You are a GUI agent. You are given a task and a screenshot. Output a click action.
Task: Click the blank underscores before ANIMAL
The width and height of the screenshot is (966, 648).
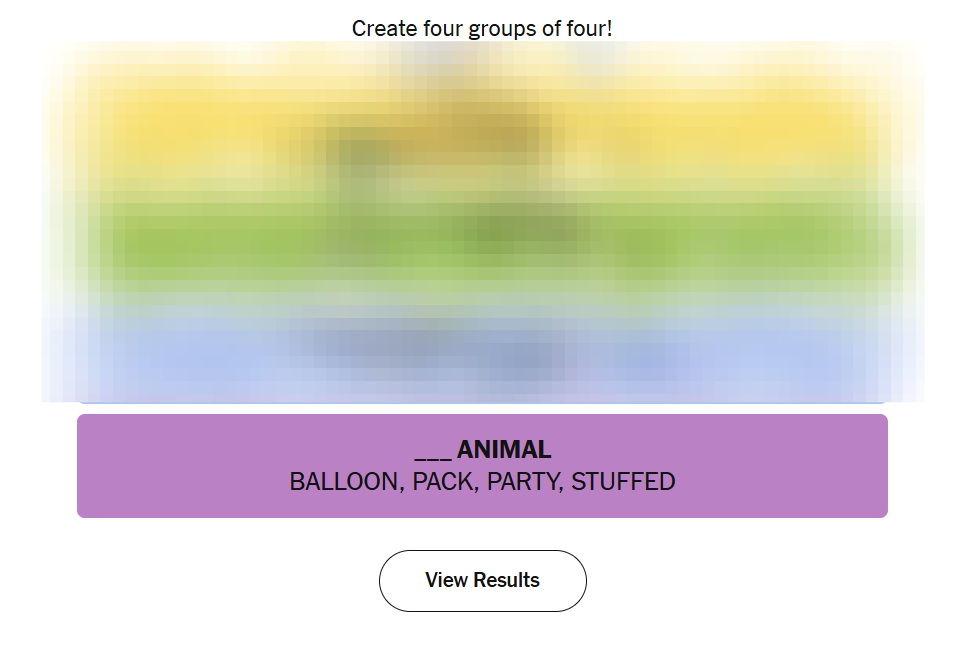(x=432, y=452)
